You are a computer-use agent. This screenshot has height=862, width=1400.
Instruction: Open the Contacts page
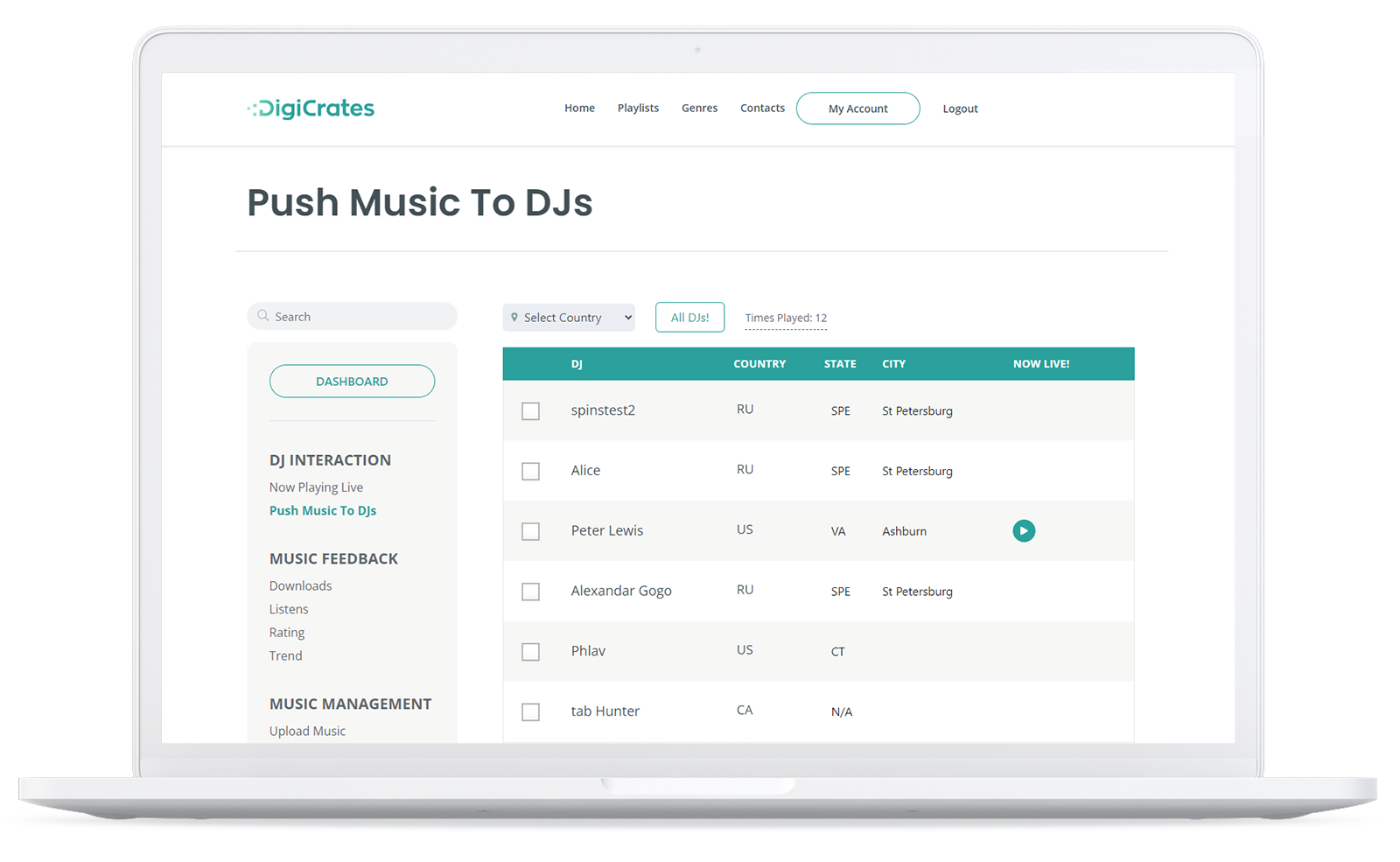762,109
